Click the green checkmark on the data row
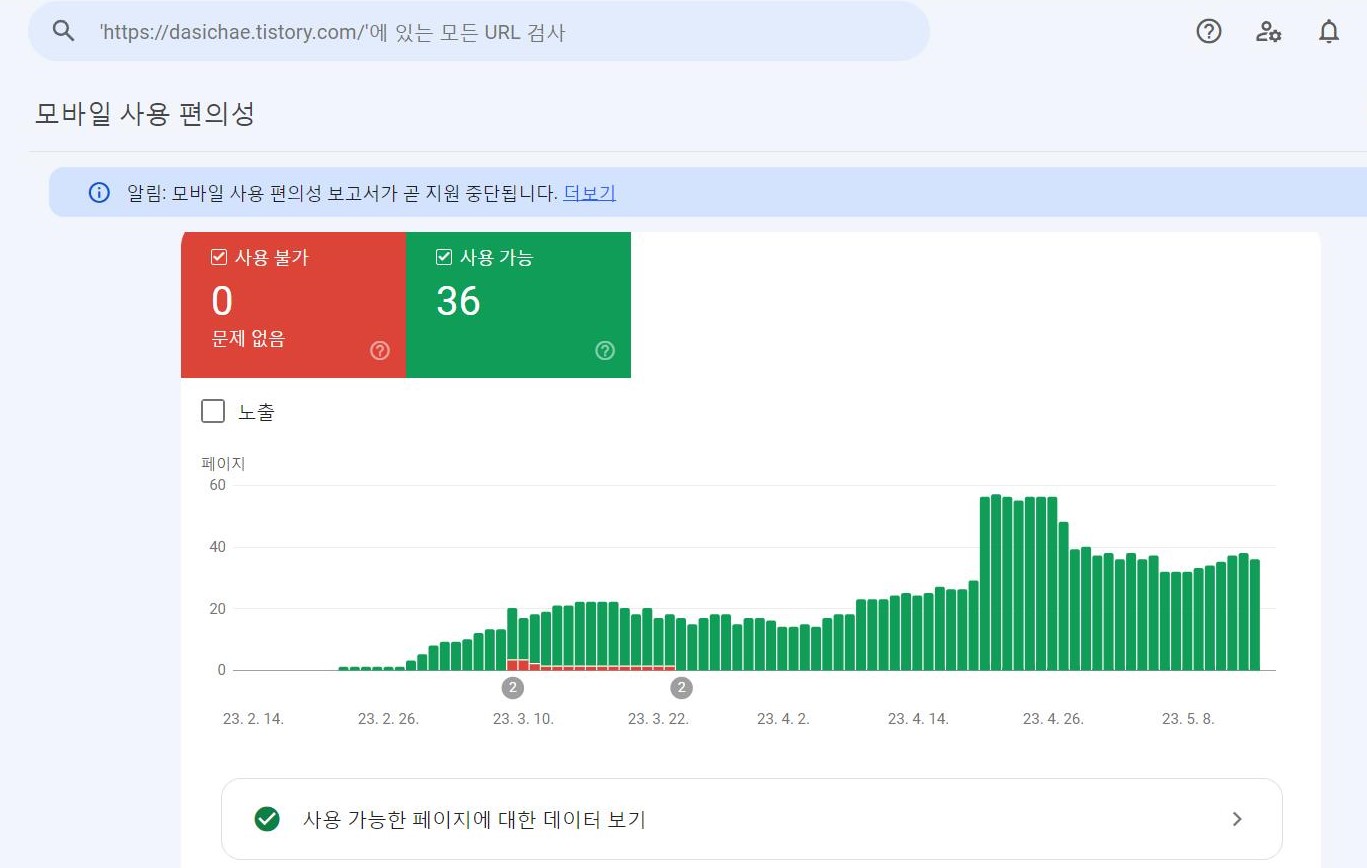1367x868 pixels. tap(265, 819)
